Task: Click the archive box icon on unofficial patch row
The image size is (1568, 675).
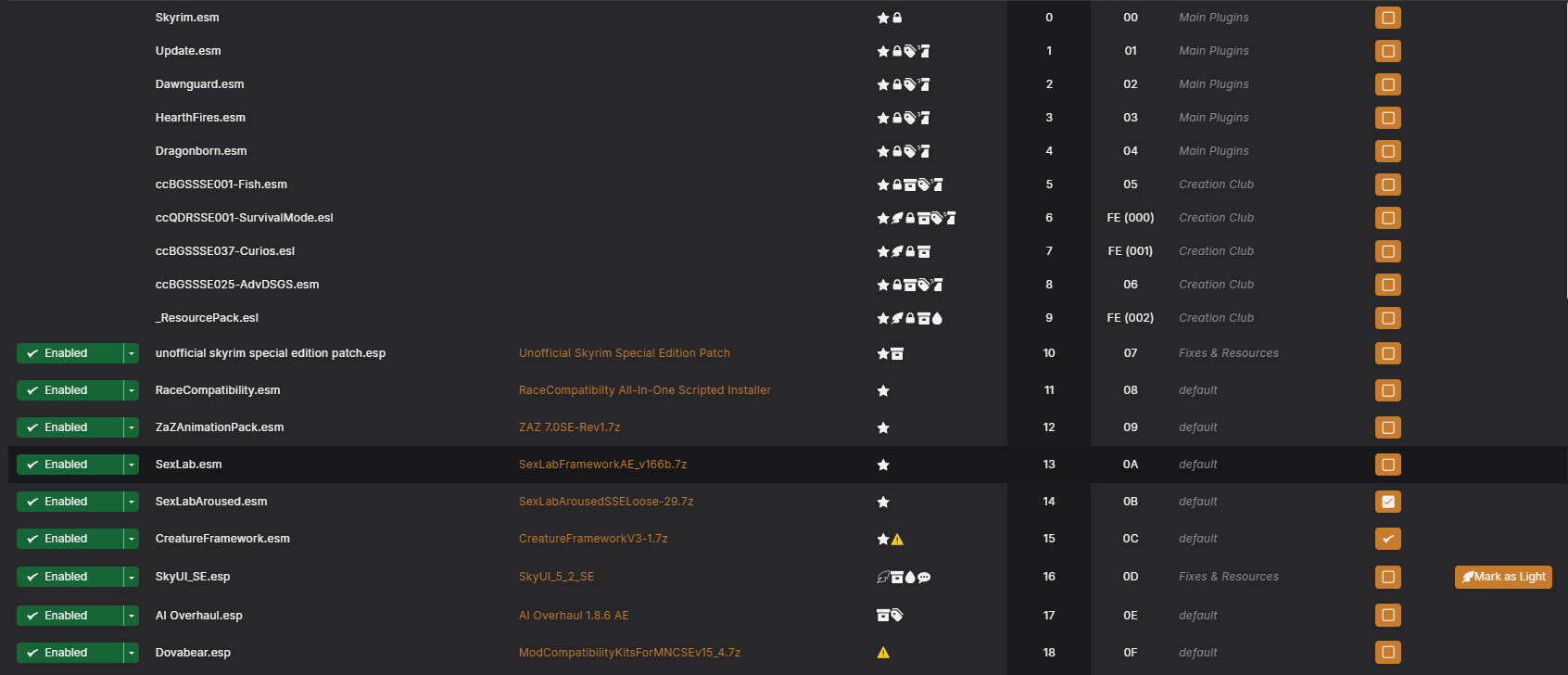Action: coord(897,354)
